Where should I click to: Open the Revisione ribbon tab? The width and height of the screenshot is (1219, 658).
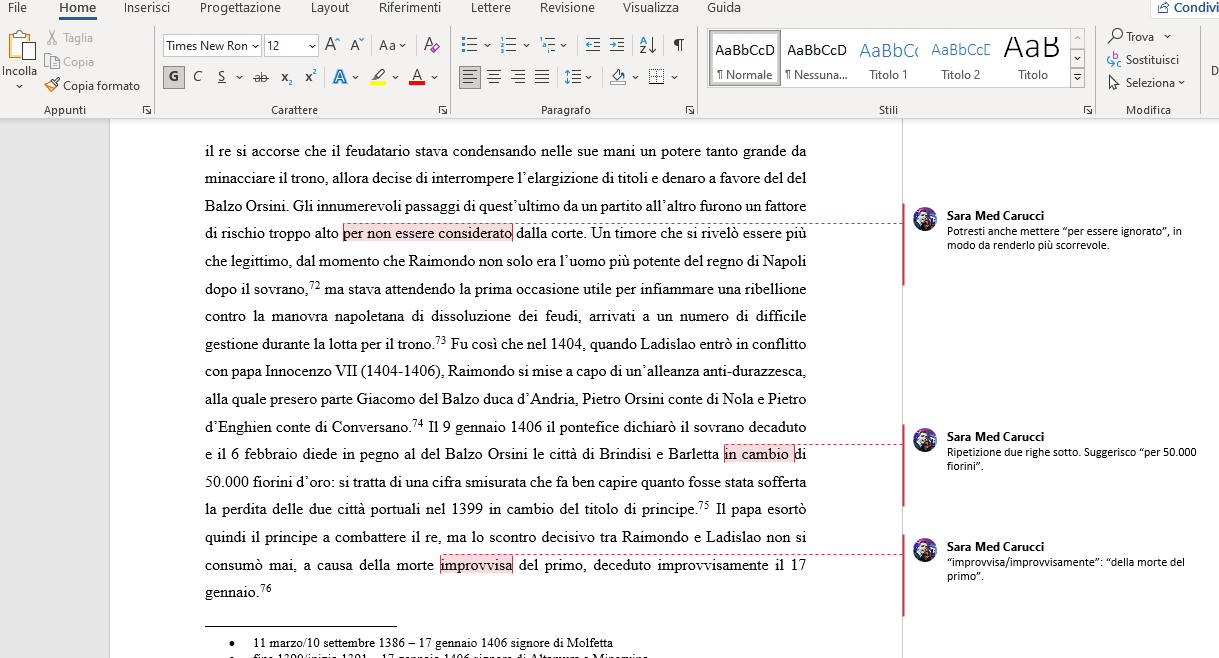(x=567, y=8)
